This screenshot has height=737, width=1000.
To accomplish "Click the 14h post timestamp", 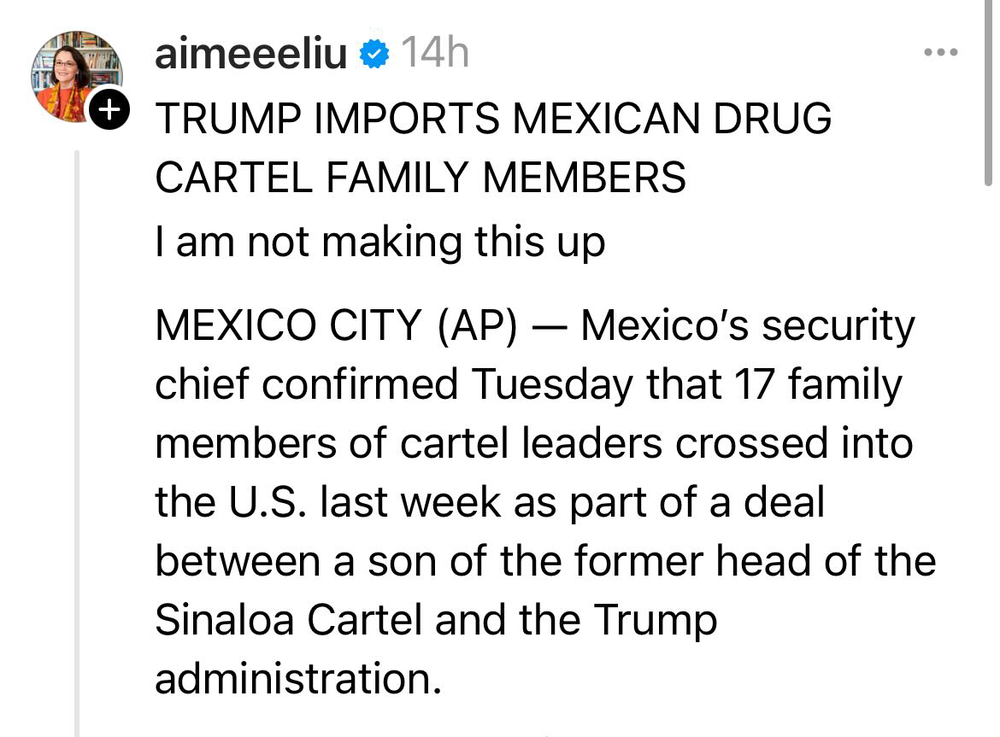I will click(435, 53).
